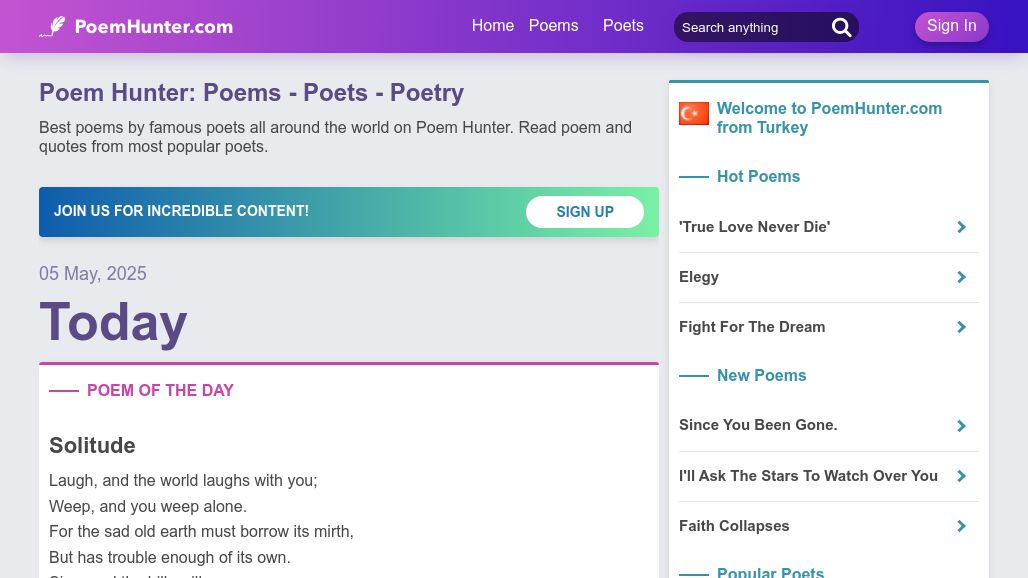The width and height of the screenshot is (1028, 578).
Task: Open the PoemHunter.com site title link
Action: tap(153, 27)
